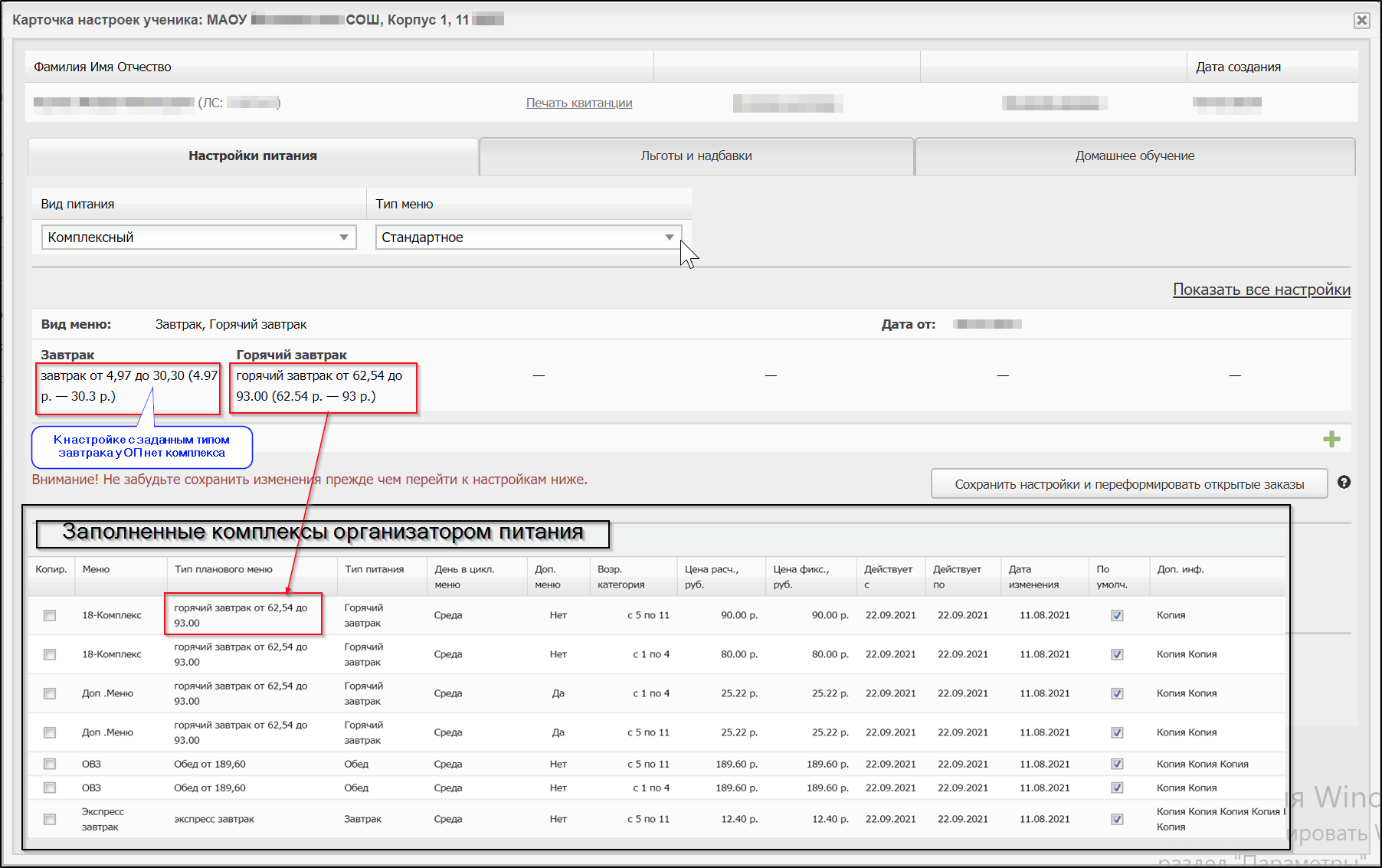Open the Домашнее обучение tab
Screen dimensions: 1382x868
point(1135,156)
